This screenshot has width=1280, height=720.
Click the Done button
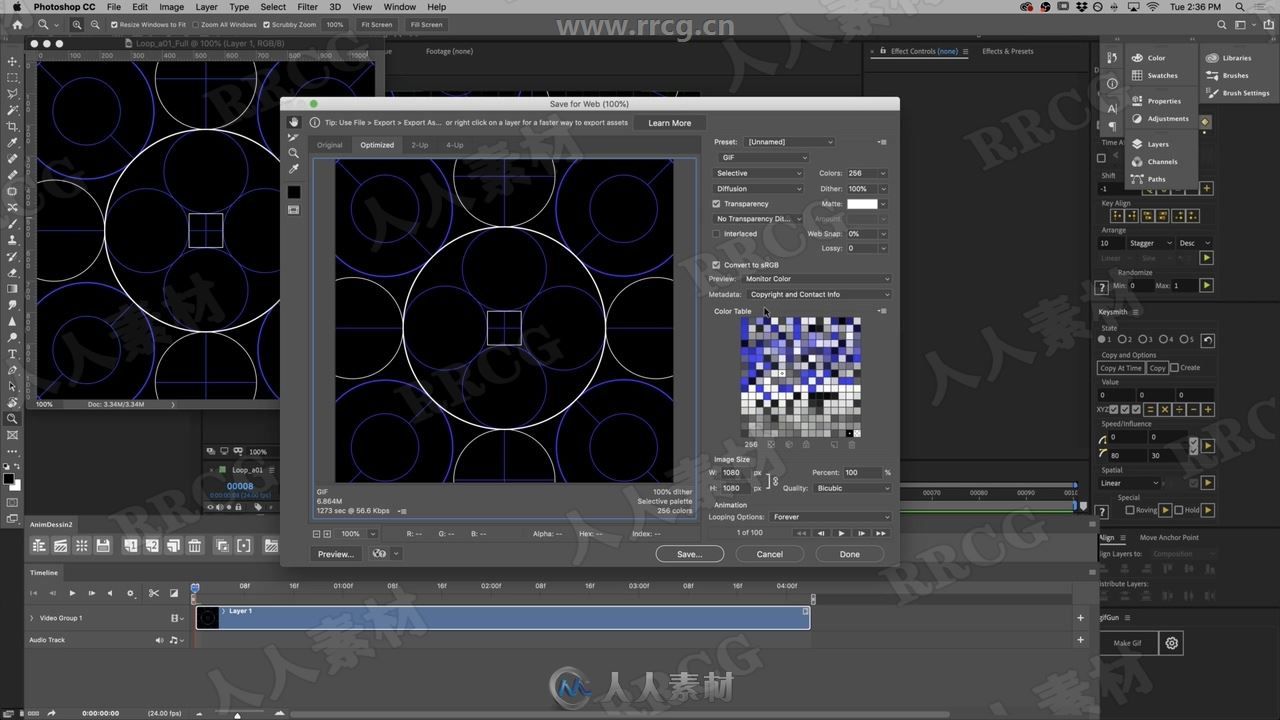click(x=850, y=554)
